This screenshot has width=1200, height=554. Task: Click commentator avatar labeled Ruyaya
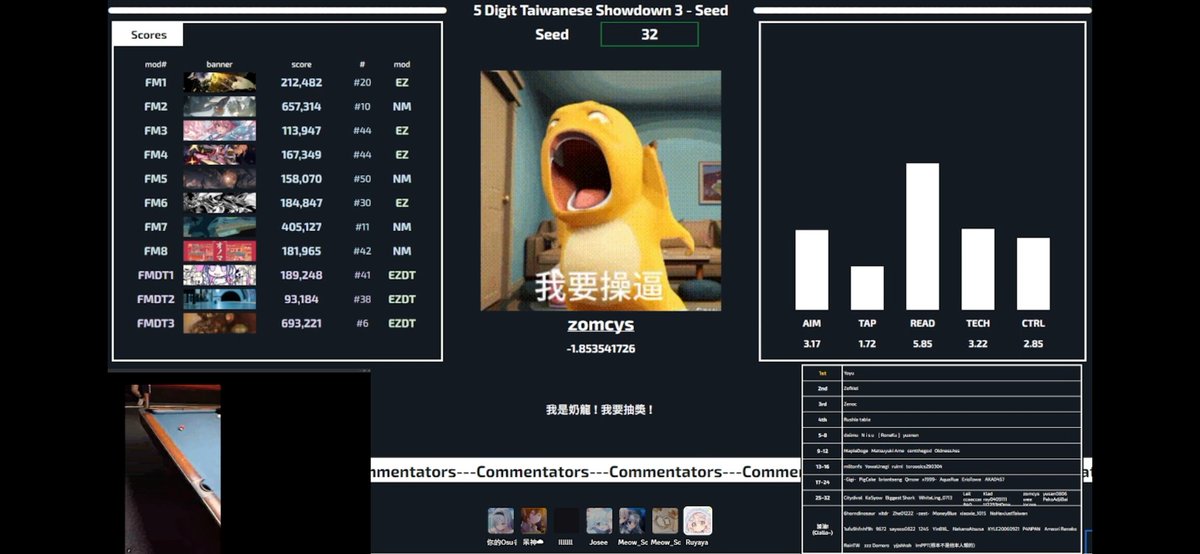697,520
